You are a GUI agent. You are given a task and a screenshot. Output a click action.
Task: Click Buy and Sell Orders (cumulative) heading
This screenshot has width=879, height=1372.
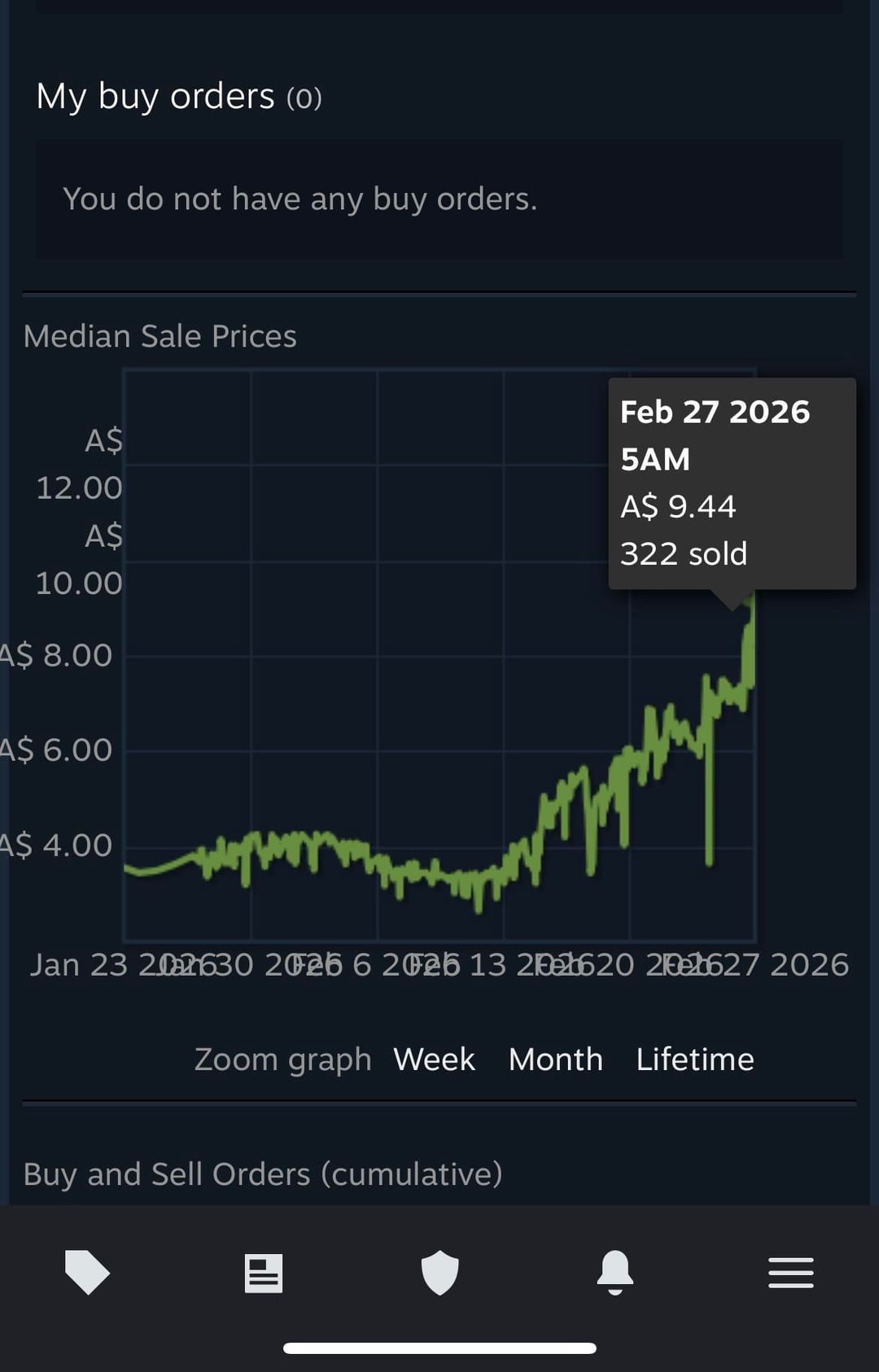262,1174
